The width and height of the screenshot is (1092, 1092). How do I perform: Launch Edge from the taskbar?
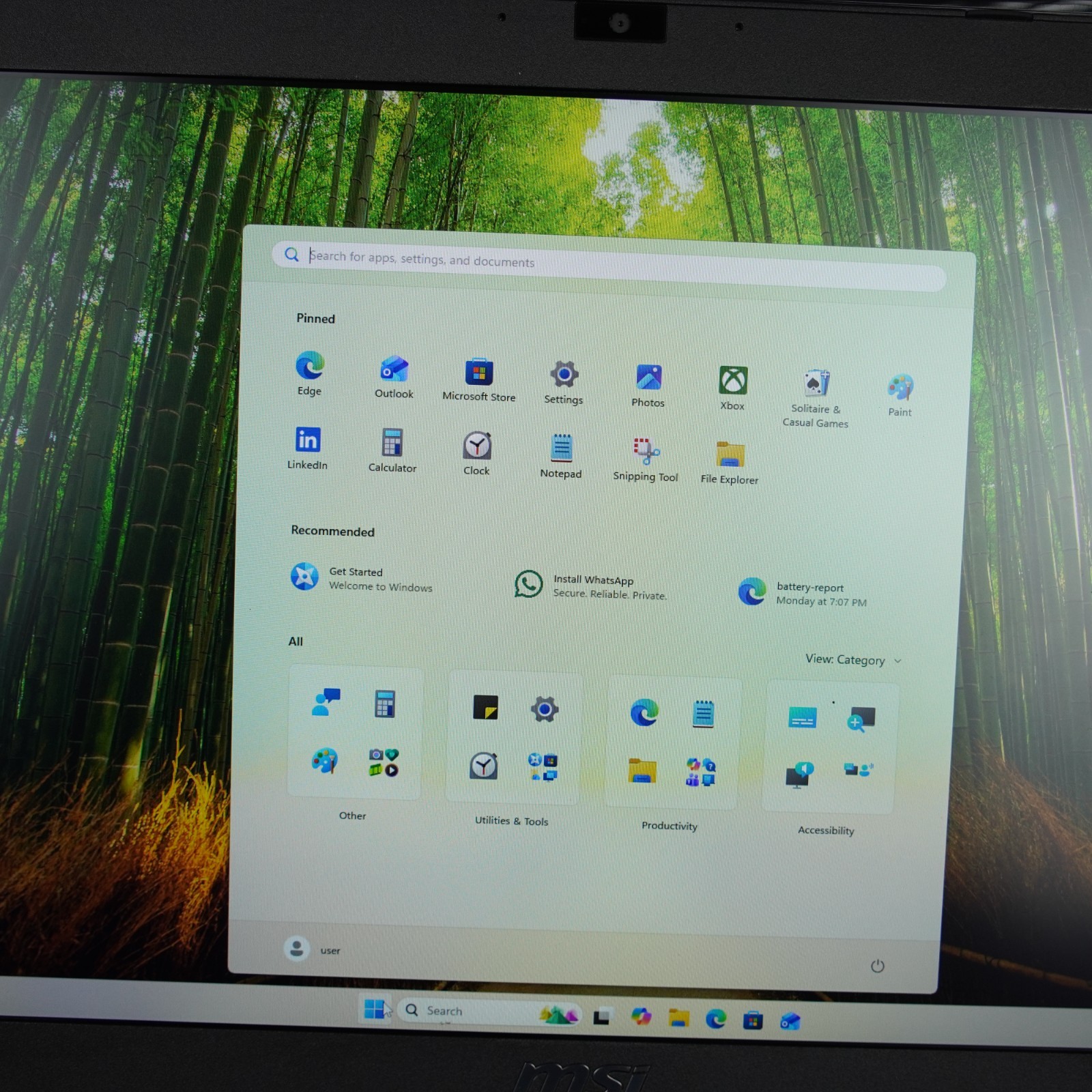[716, 1020]
